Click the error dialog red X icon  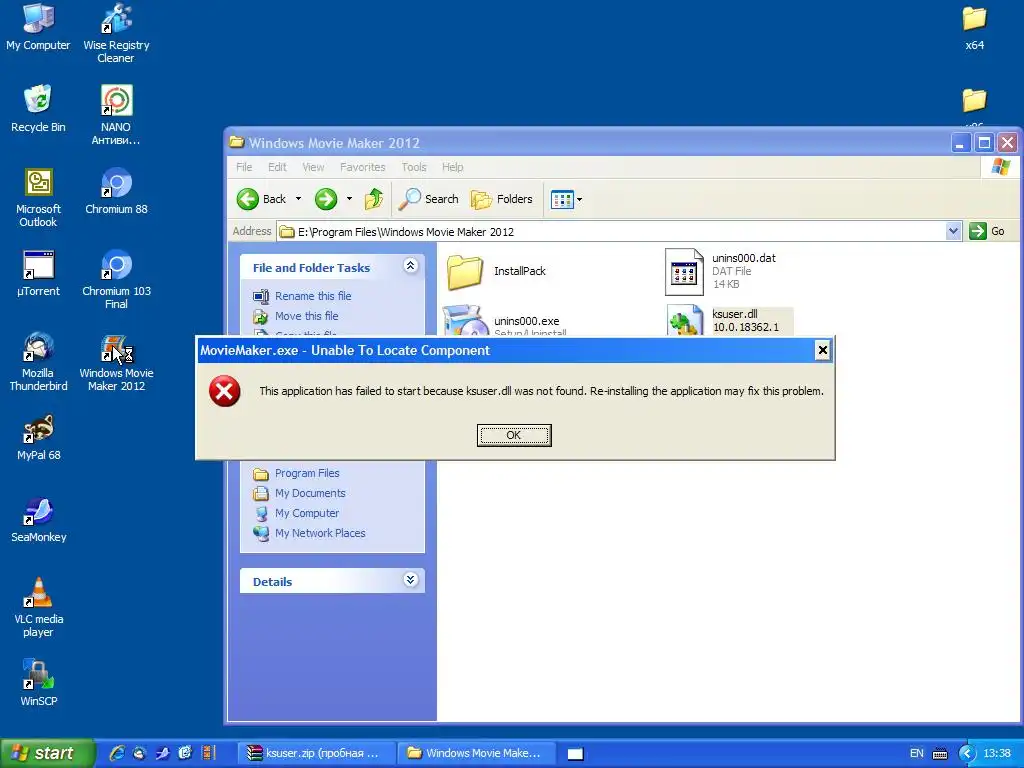point(225,391)
